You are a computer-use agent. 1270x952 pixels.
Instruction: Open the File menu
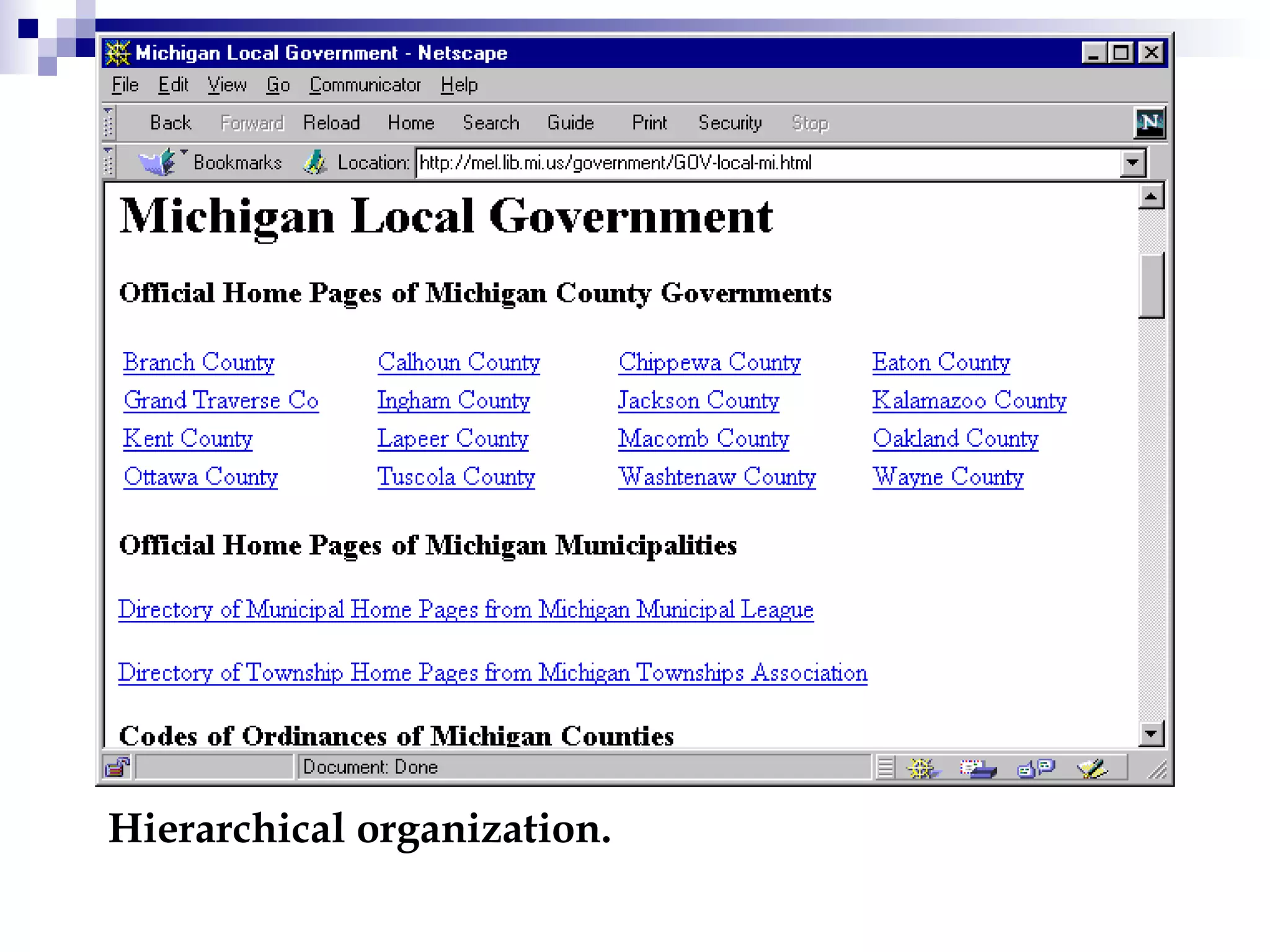click(125, 85)
